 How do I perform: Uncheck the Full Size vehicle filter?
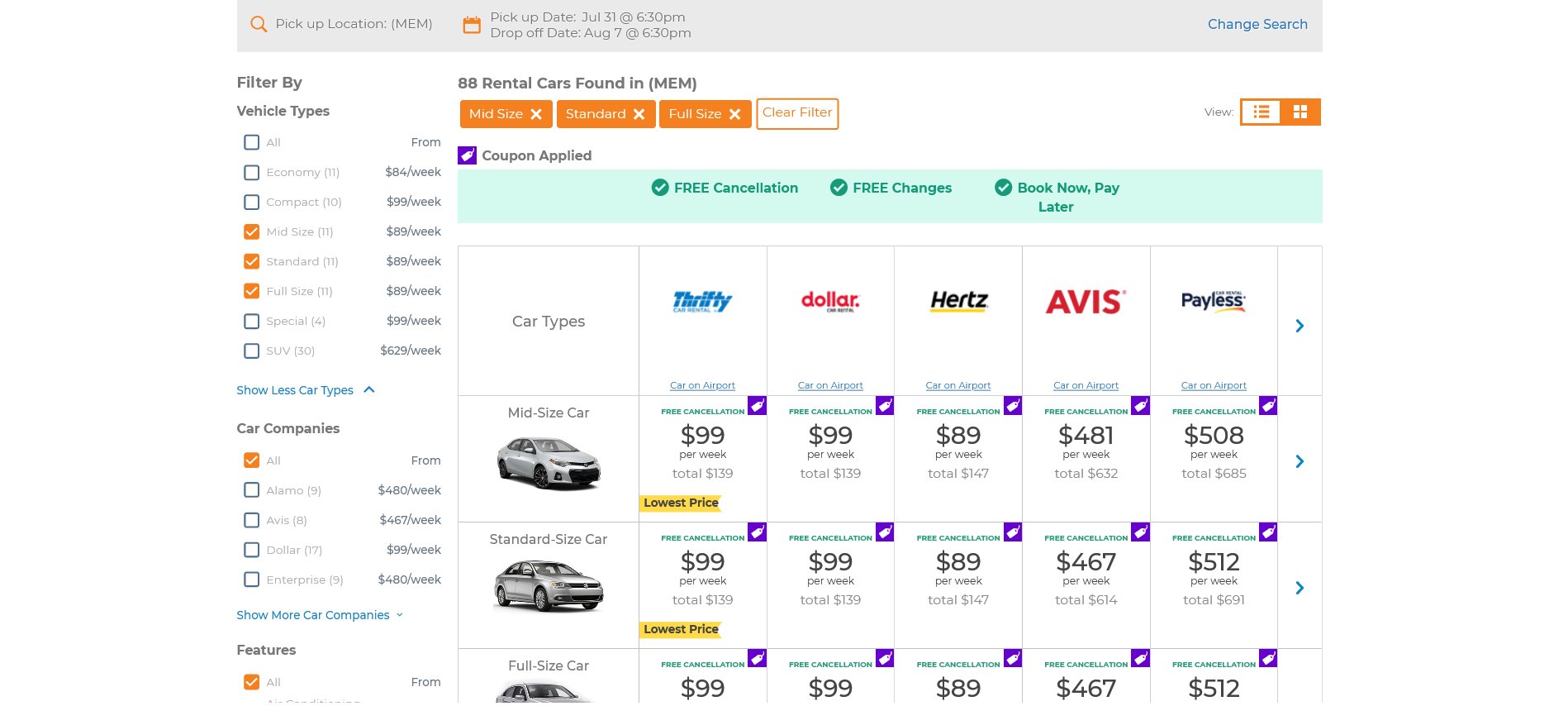(x=252, y=291)
